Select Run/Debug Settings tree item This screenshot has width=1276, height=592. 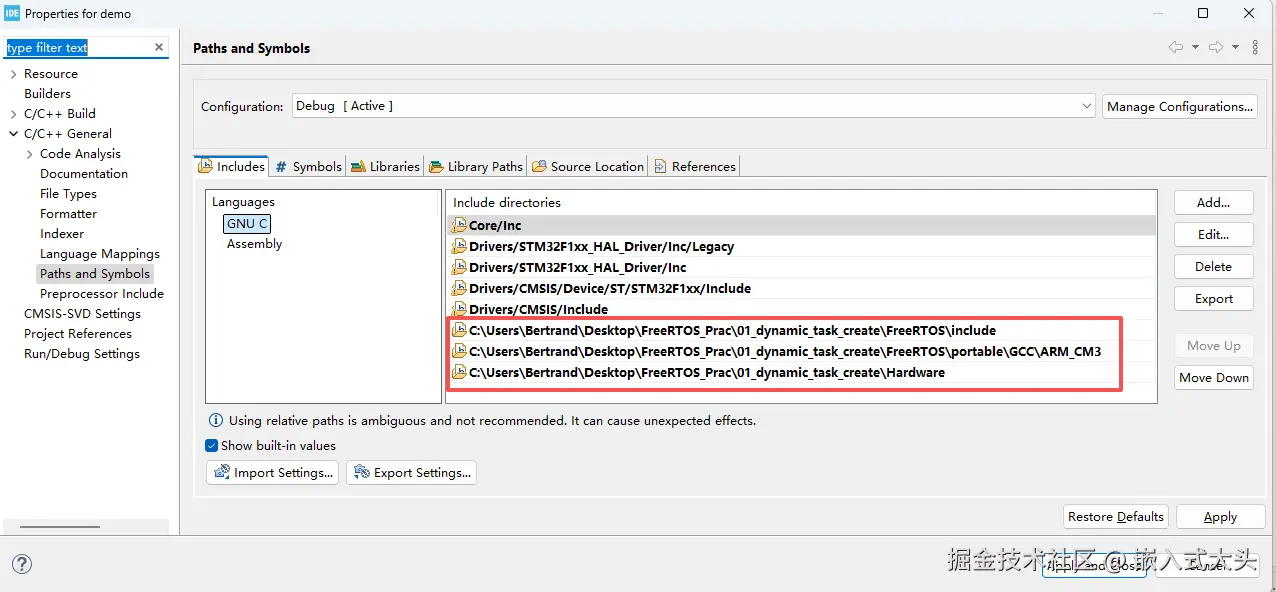coord(82,354)
